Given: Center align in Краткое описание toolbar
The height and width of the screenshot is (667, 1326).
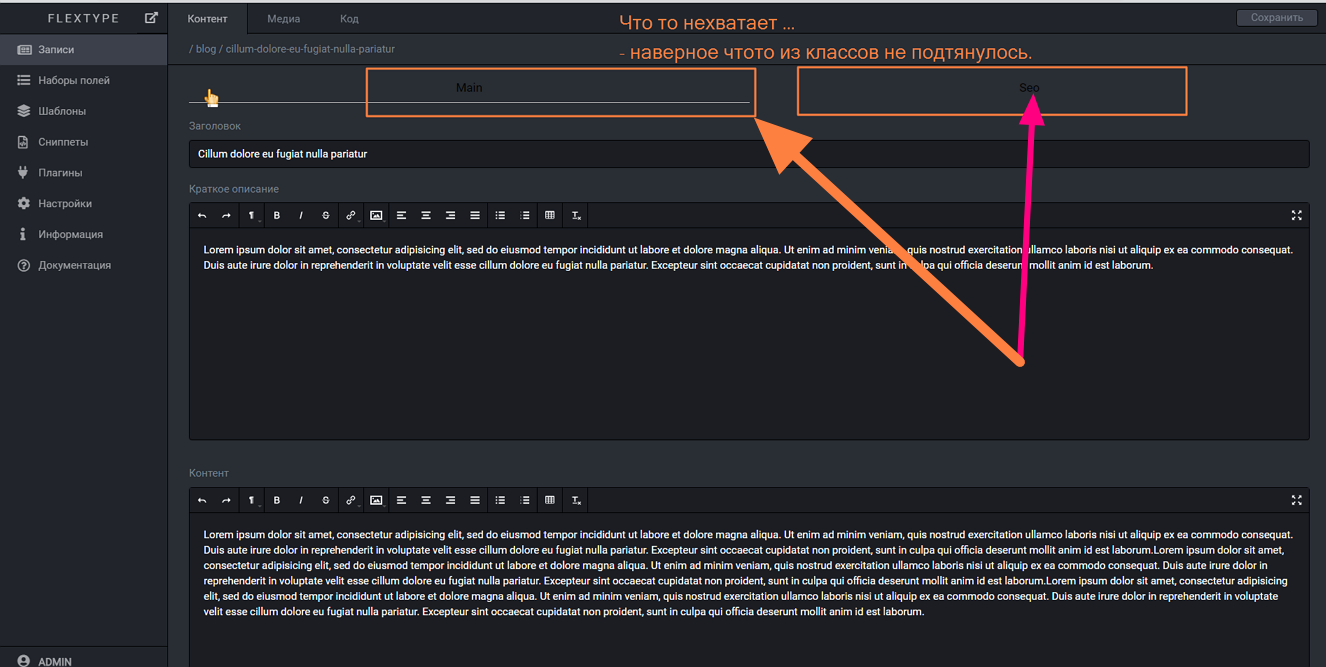Looking at the screenshot, I should (x=426, y=215).
